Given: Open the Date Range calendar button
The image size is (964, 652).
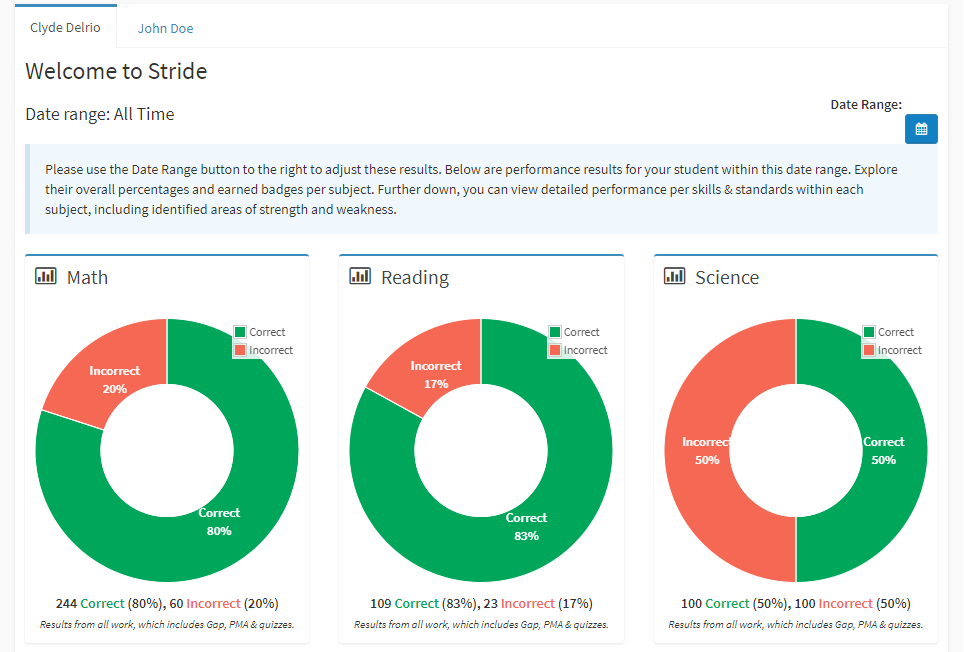Looking at the screenshot, I should click(920, 129).
